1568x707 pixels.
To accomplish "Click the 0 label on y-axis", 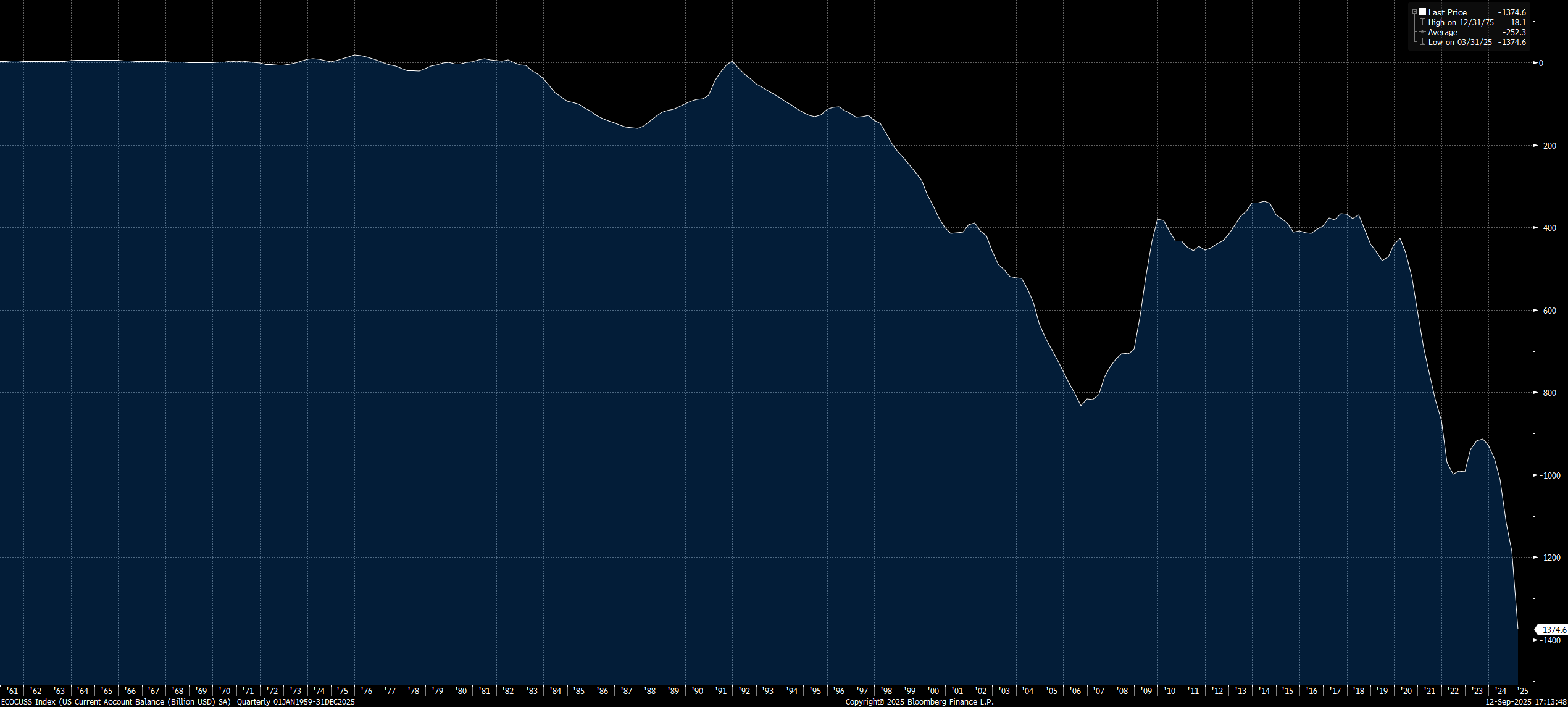I will pyautogui.click(x=1541, y=63).
